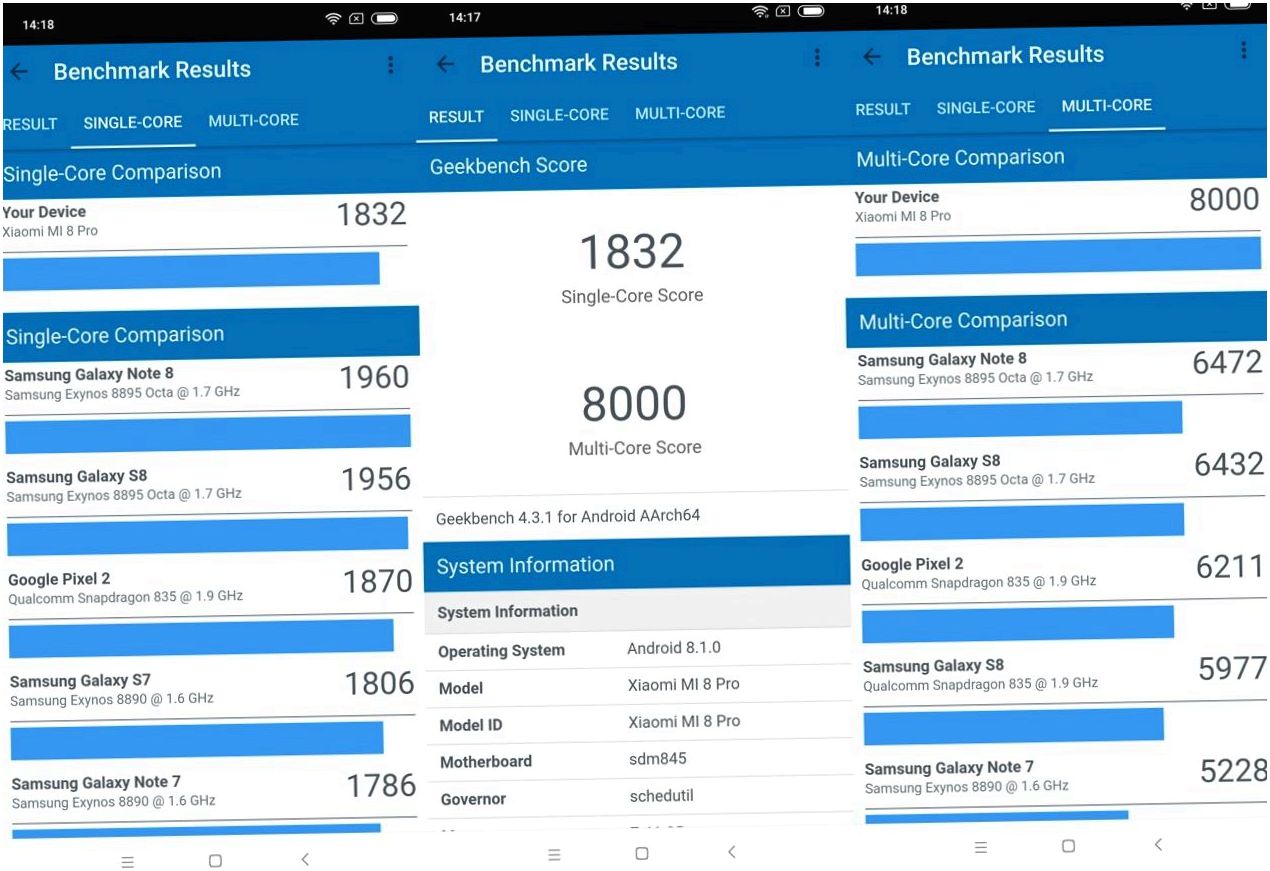The height and width of the screenshot is (871, 1270).
Task: Tap Galaxy Note 8 single-core score bar
Action: click(208, 433)
